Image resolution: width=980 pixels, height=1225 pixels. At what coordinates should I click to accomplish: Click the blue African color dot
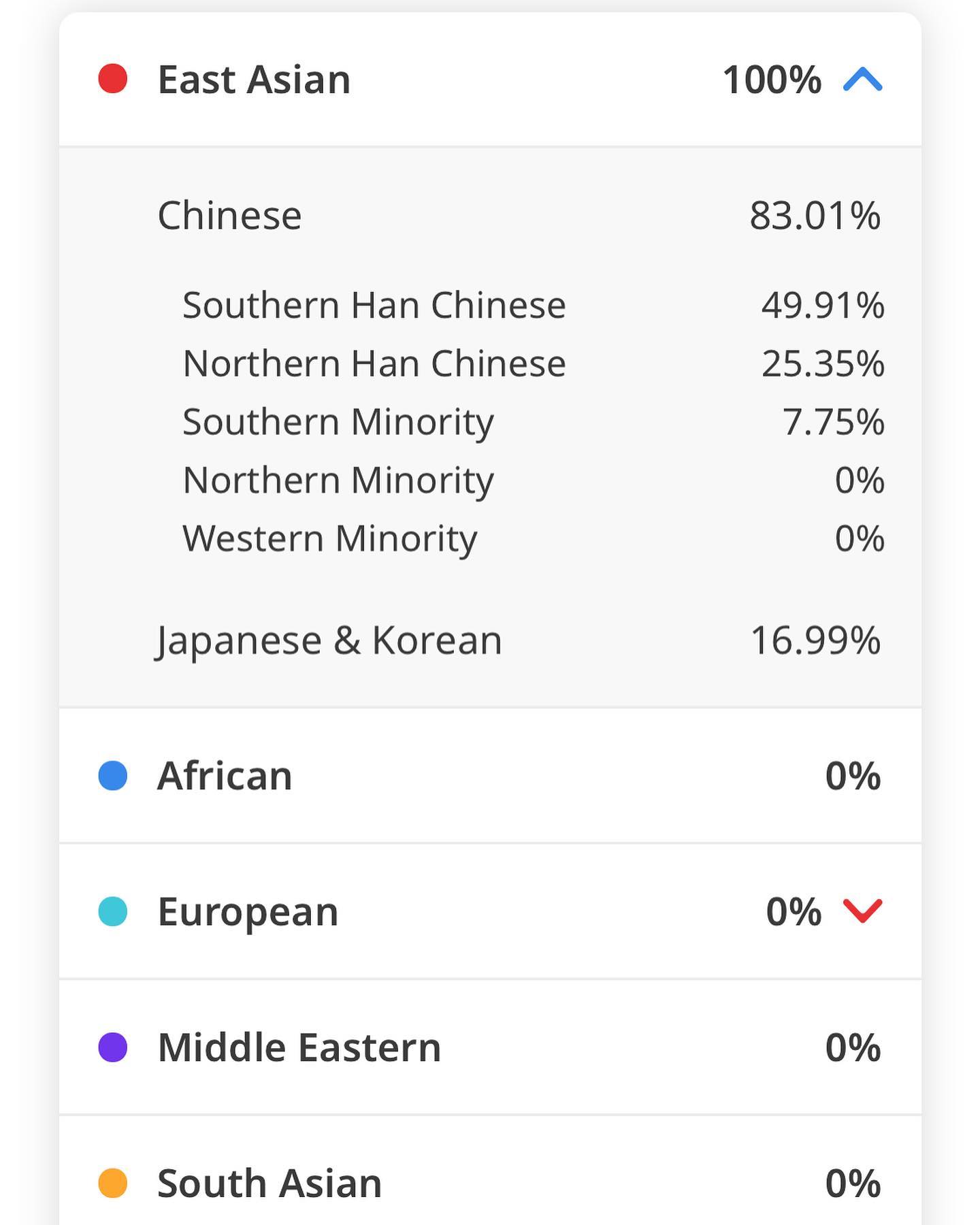click(x=113, y=776)
